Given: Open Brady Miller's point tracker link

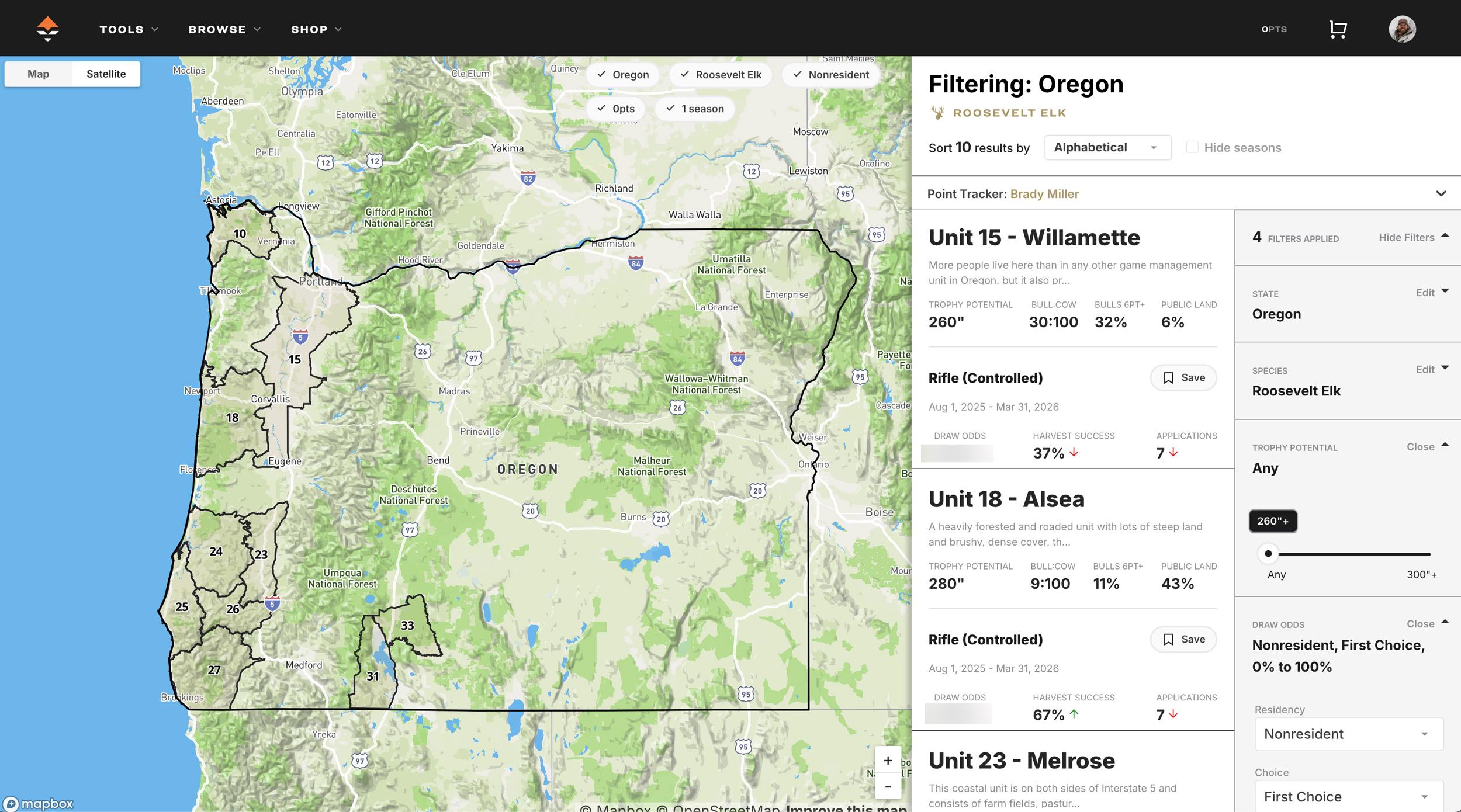Looking at the screenshot, I should click(x=1044, y=193).
